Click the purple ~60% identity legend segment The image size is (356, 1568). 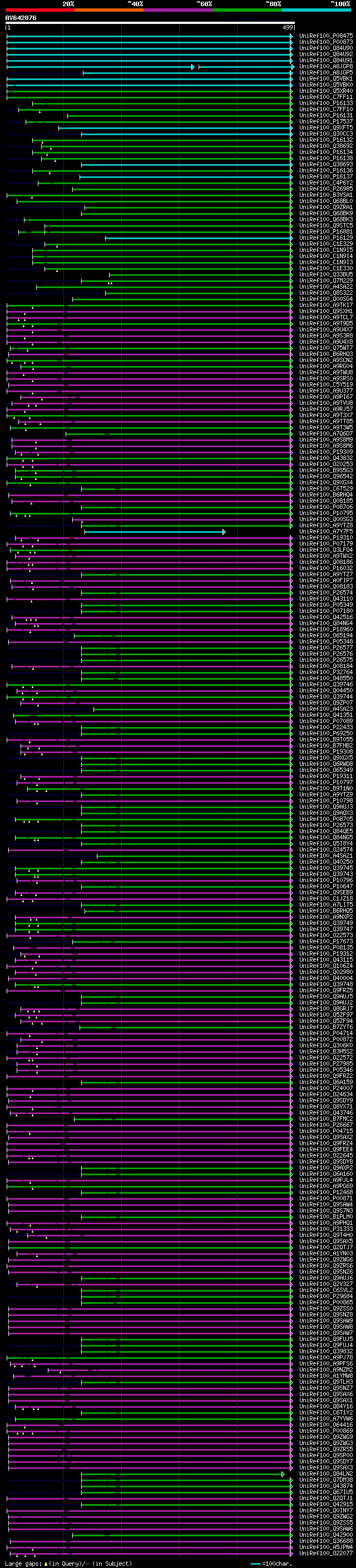click(179, 10)
